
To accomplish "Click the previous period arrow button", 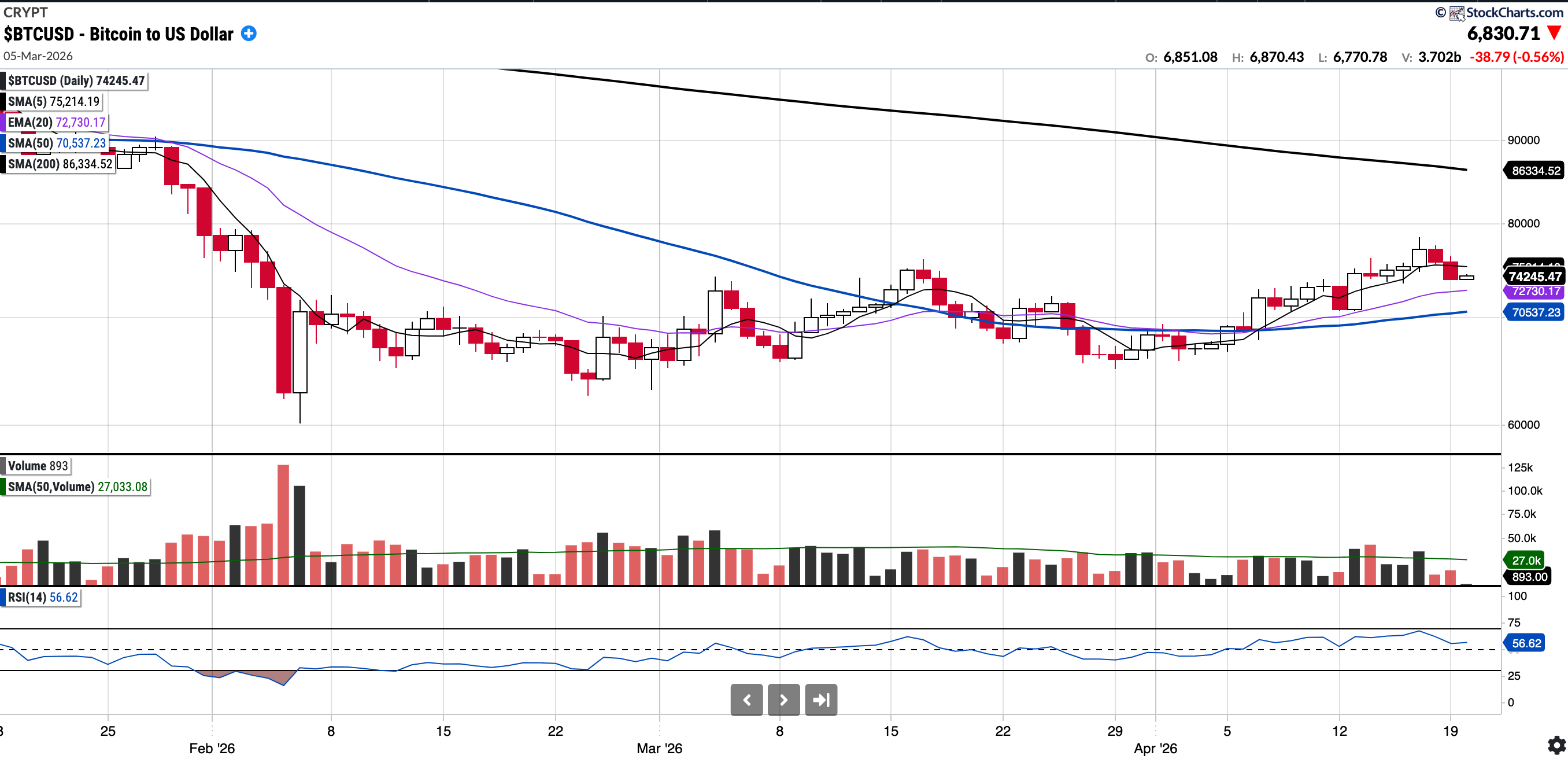I will coord(746,700).
